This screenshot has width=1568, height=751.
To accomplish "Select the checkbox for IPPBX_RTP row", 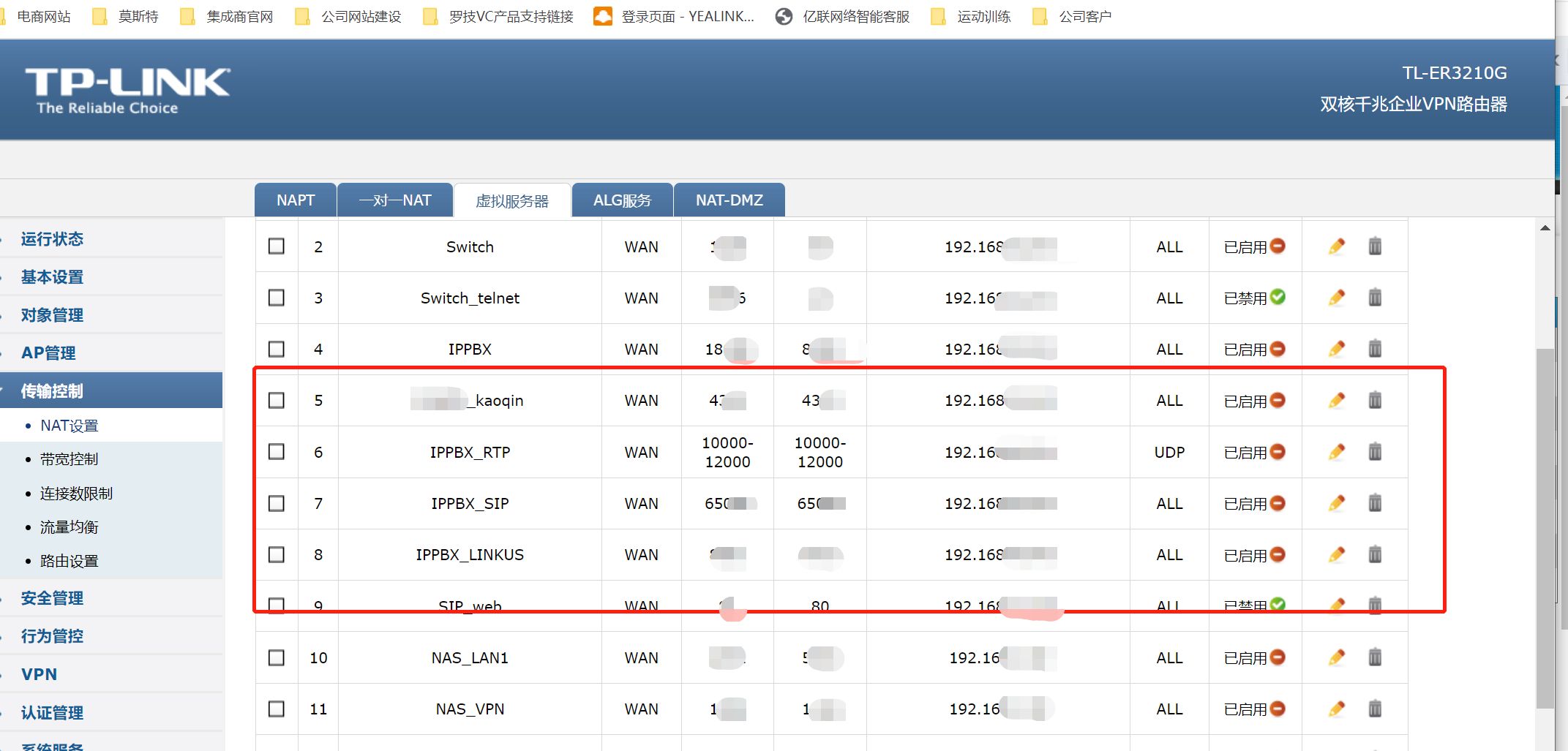I will pos(277,452).
